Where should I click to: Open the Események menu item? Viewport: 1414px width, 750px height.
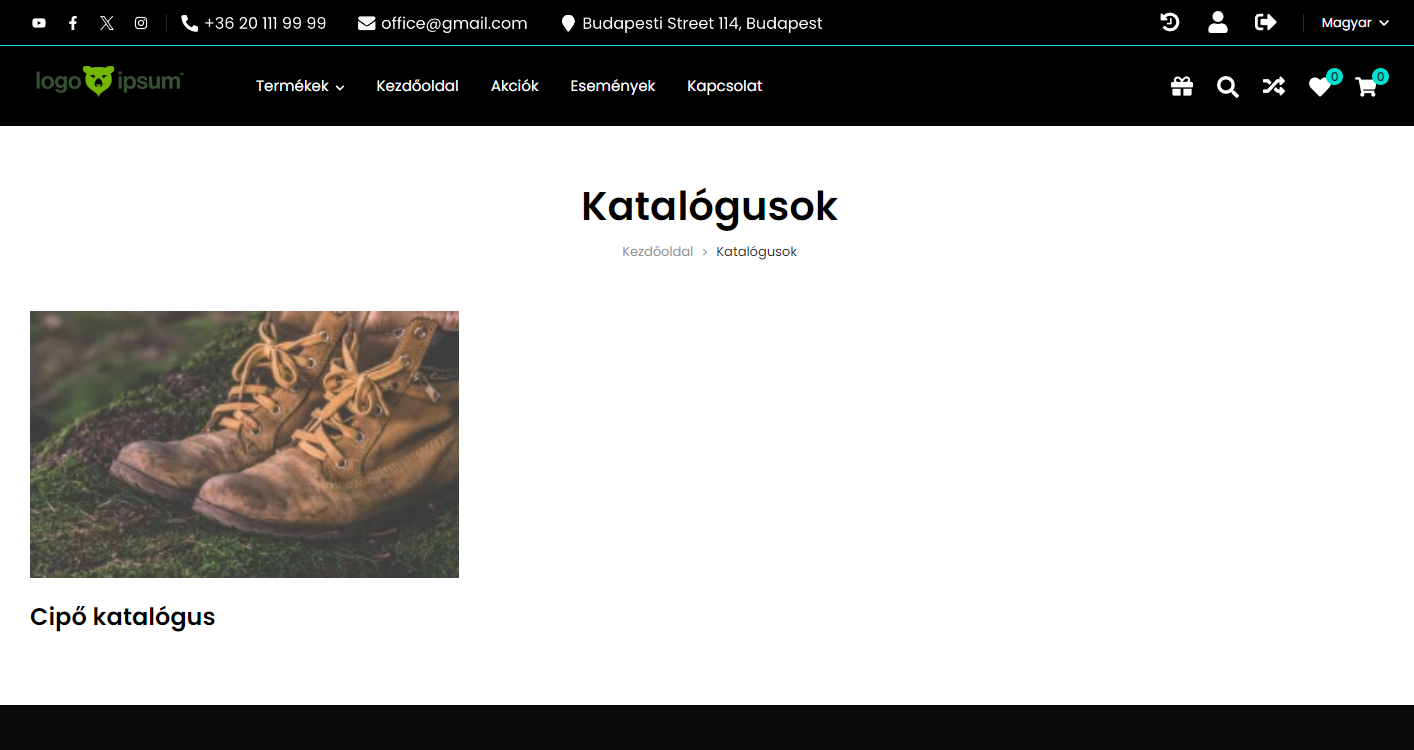tap(612, 86)
